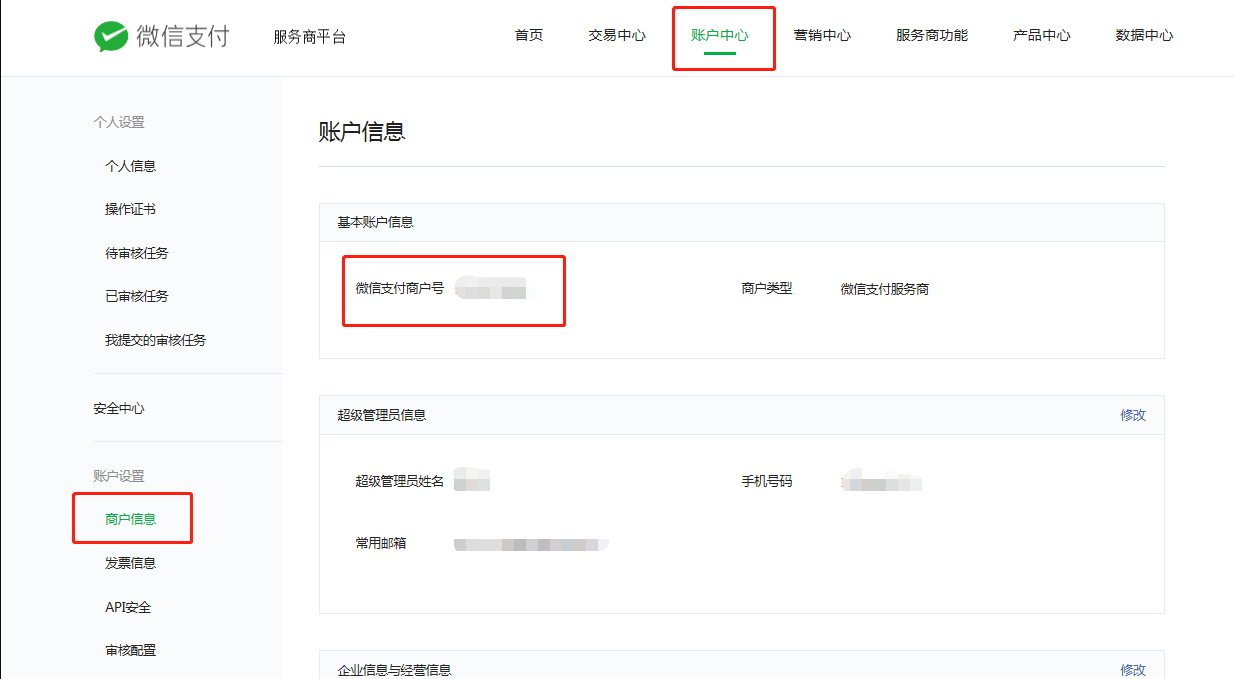Open 已审核任务 in the sidebar
The height and width of the screenshot is (679, 1234).
coord(137,296)
